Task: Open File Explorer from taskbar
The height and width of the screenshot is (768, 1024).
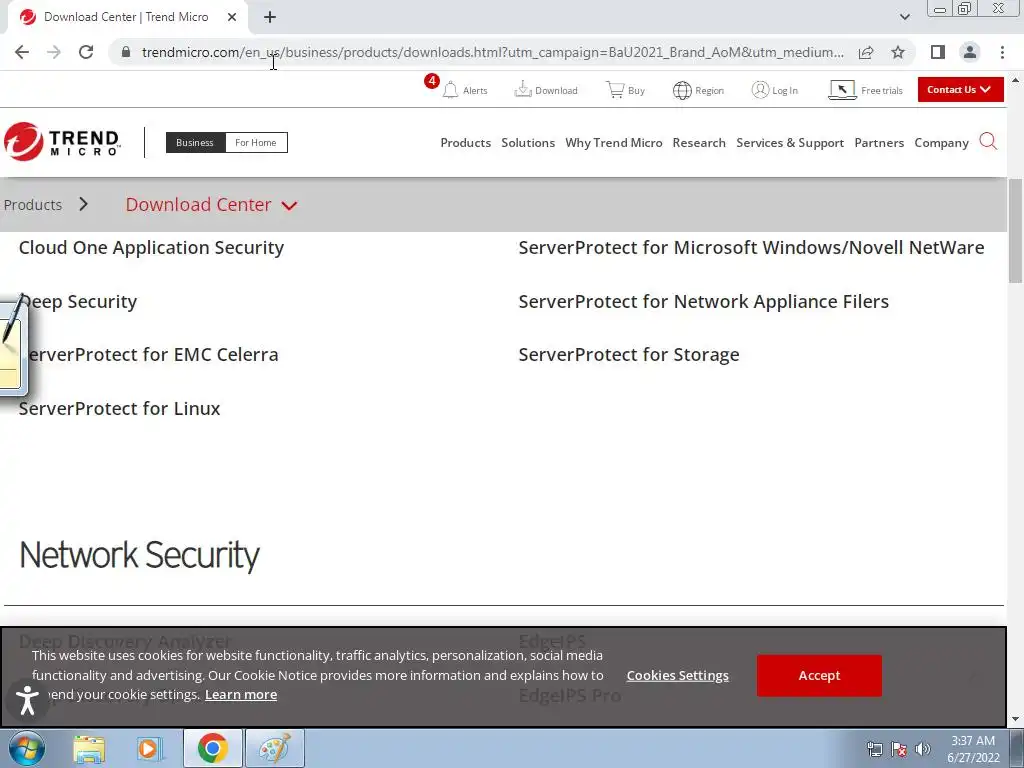Action: click(89, 749)
